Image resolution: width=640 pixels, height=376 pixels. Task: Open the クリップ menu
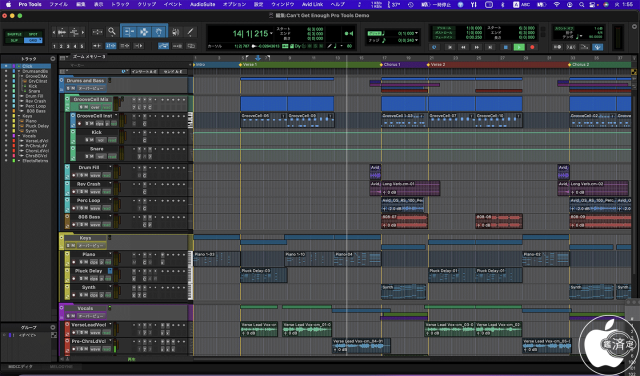(x=147, y=4)
